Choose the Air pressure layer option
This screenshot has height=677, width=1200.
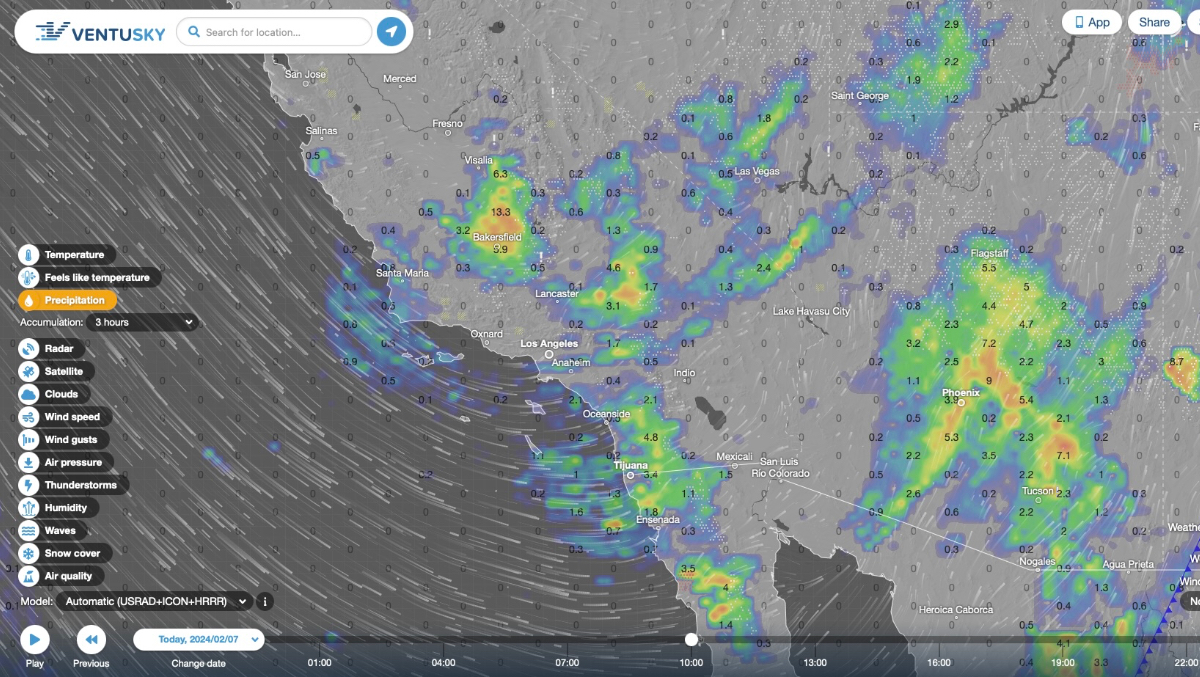pos(72,463)
